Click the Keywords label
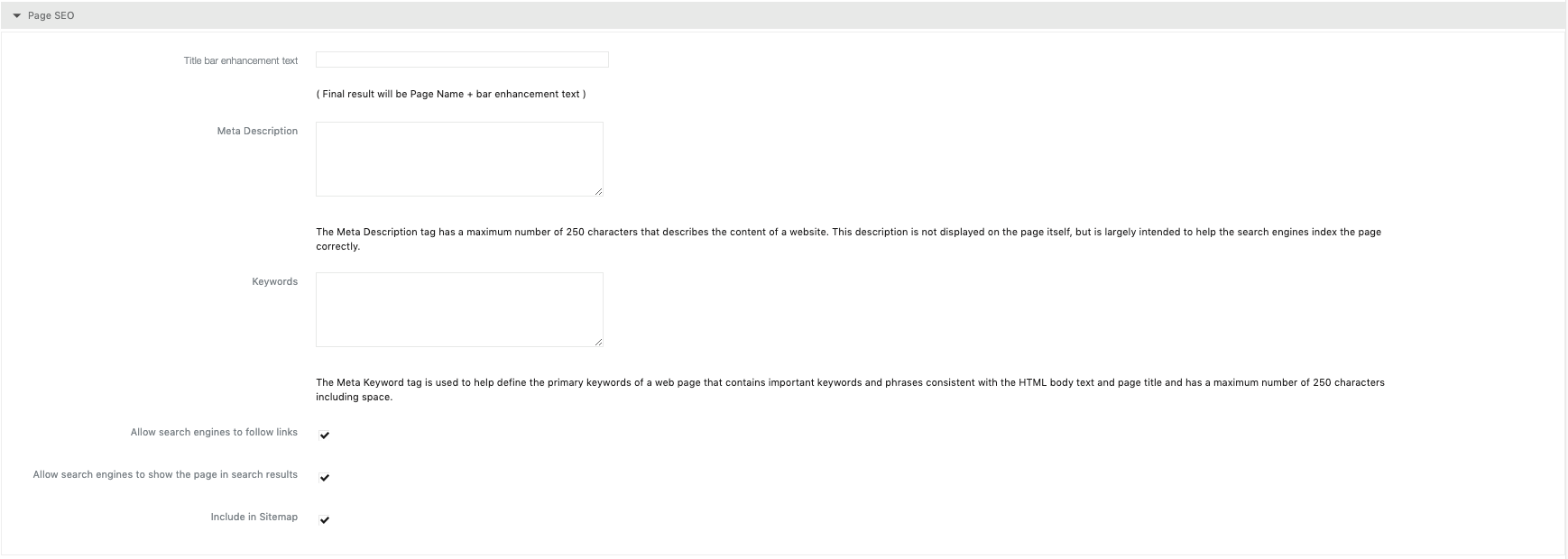Screen dimensions: 1568x559 point(274,281)
